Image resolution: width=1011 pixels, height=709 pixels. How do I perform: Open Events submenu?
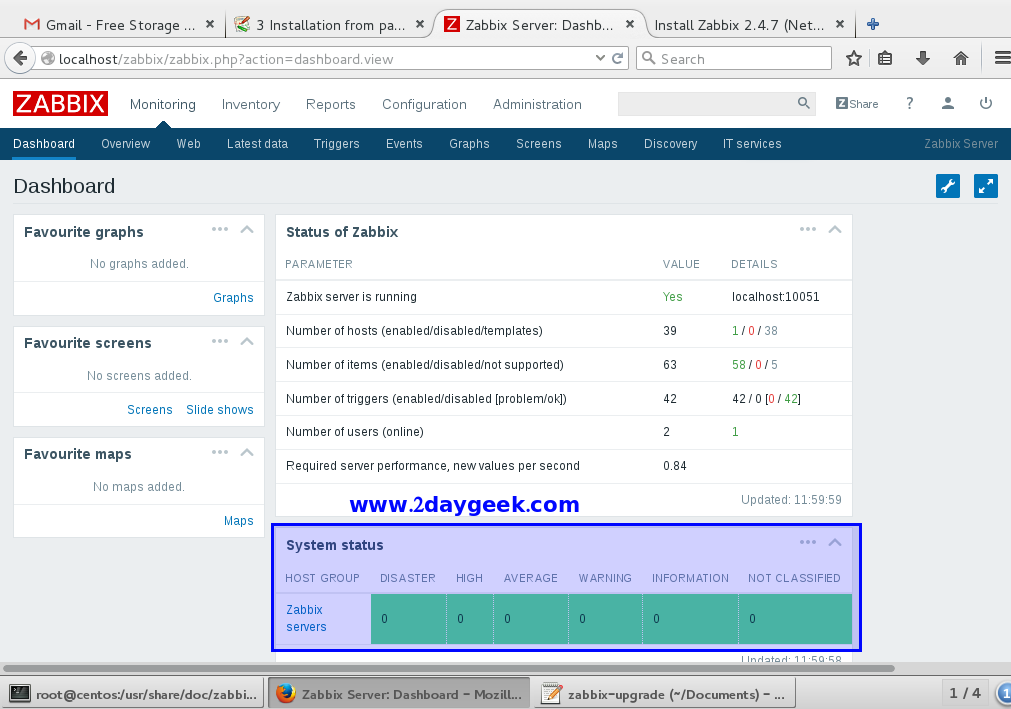coord(404,144)
